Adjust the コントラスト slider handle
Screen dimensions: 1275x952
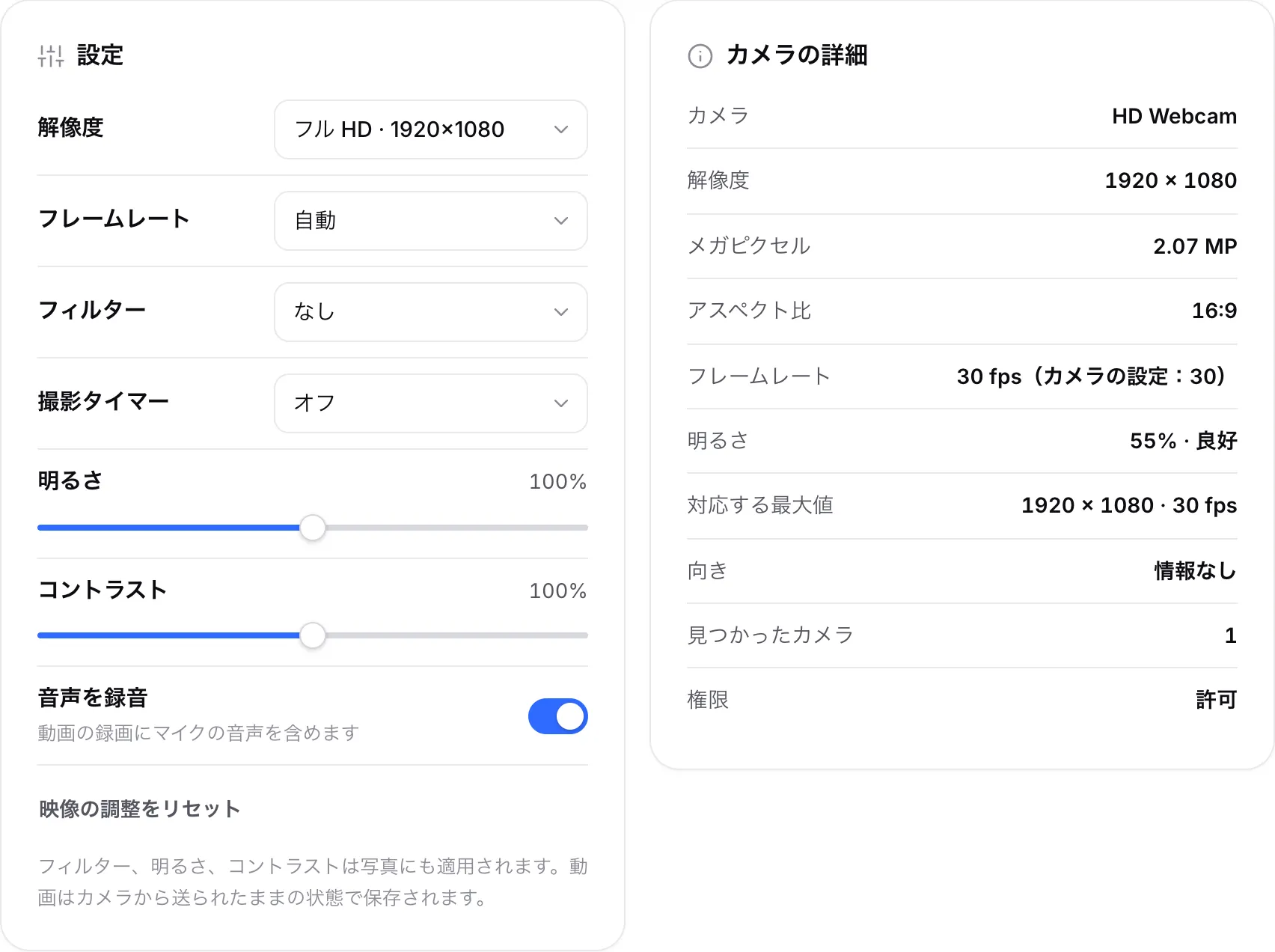(313, 635)
